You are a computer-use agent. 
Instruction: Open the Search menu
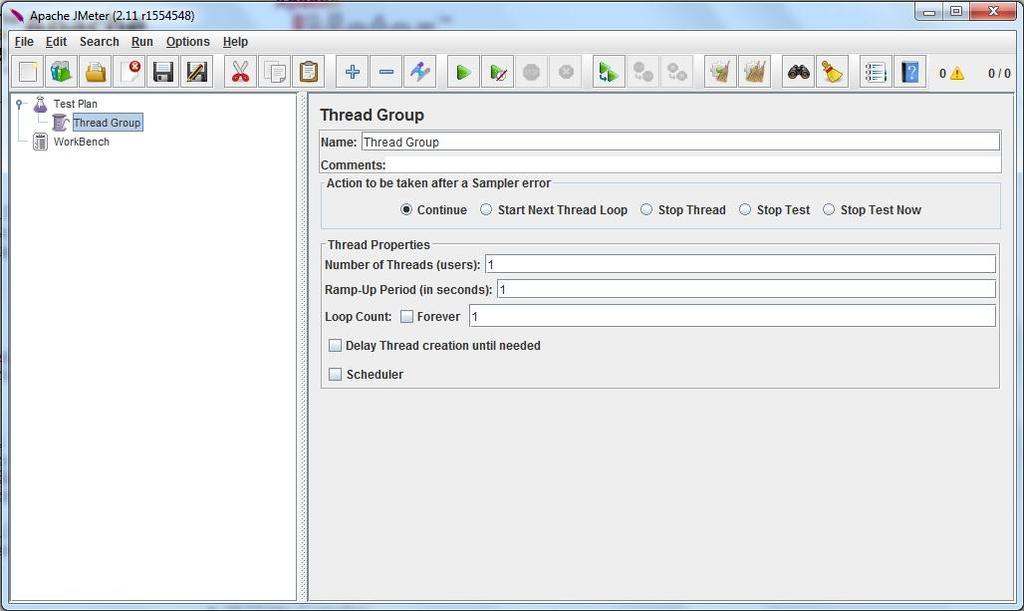pos(99,42)
